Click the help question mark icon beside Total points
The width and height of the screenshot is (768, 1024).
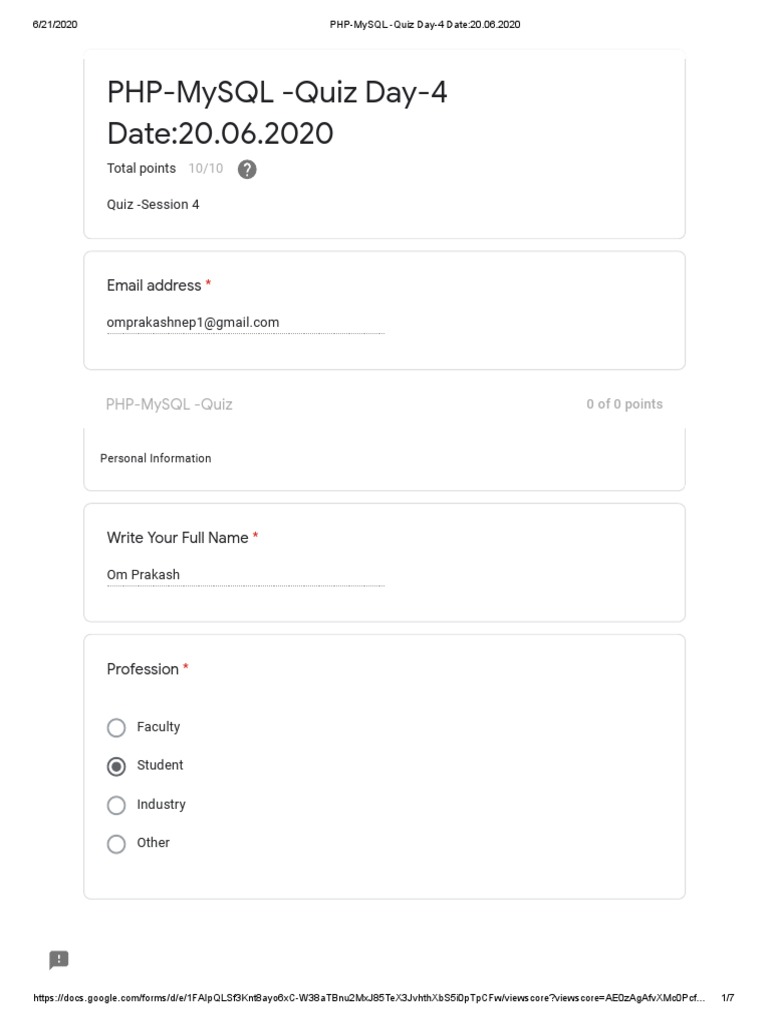[x=247, y=169]
